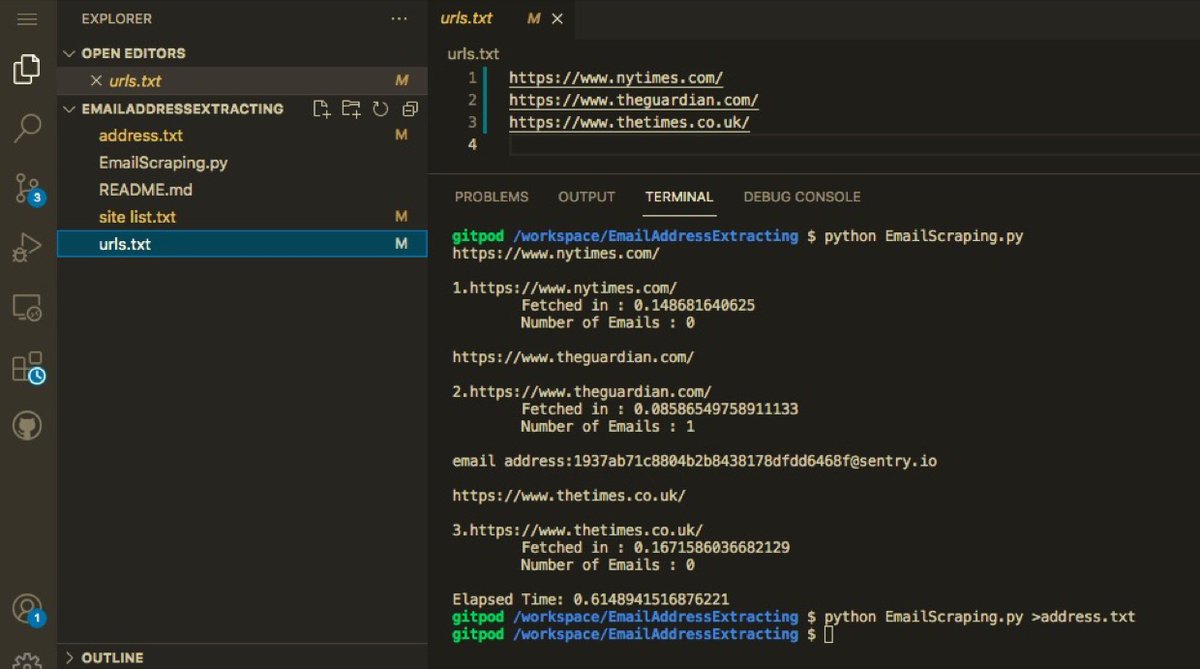
Task: Focus the terminal prompt cursor on the last line
Action: [x=829, y=634]
